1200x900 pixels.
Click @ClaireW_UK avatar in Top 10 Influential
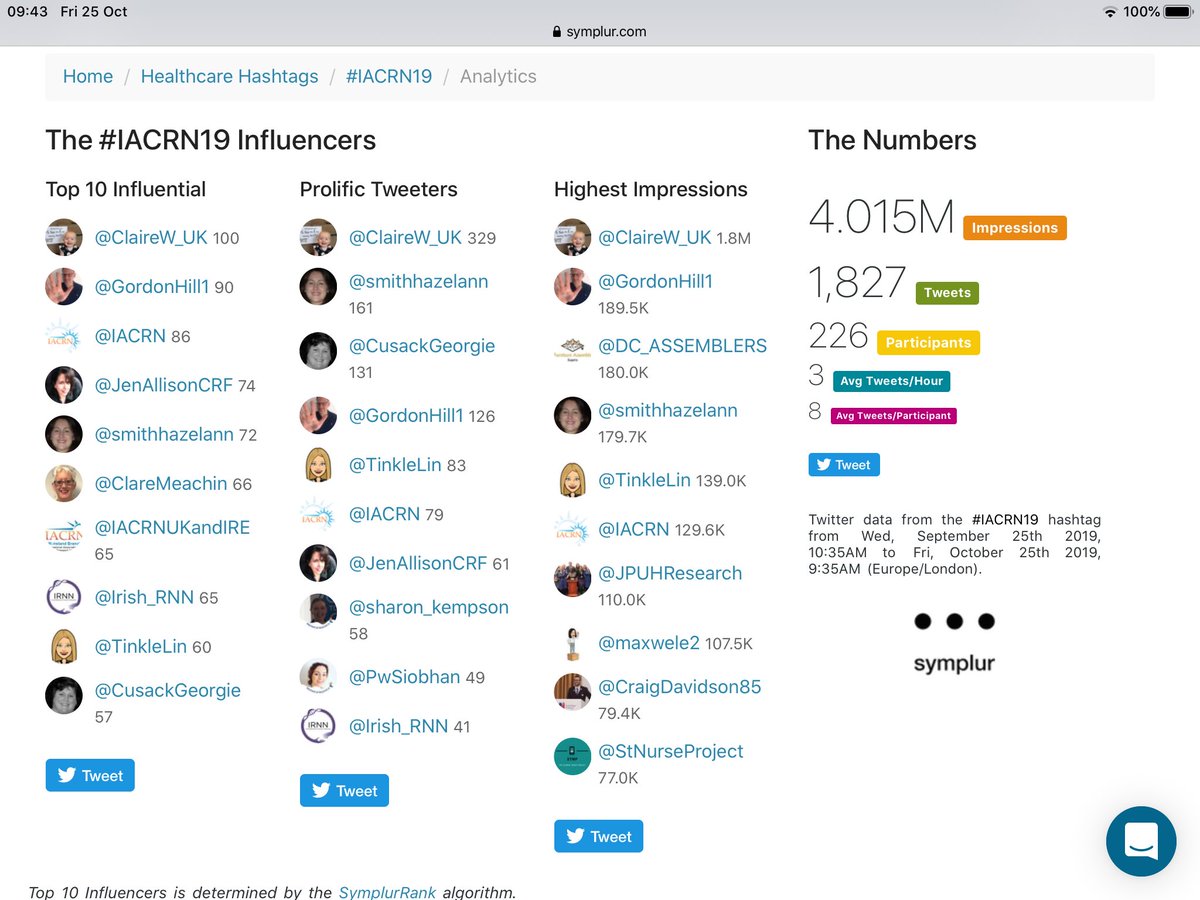pyautogui.click(x=64, y=237)
